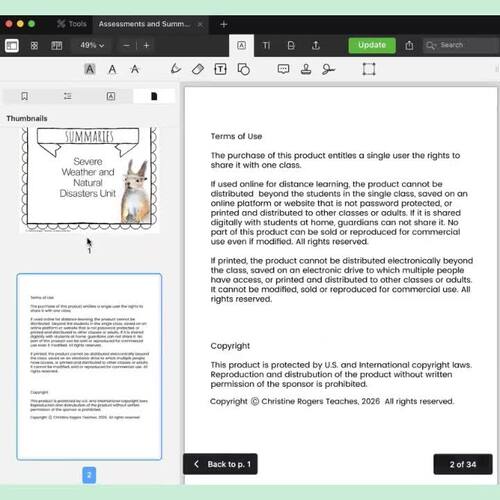Choose the pen drawing tool
This screenshot has height=500, width=500.
click(x=176, y=69)
